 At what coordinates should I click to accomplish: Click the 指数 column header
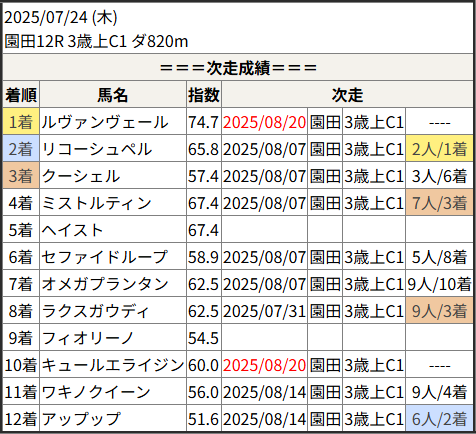204,95
